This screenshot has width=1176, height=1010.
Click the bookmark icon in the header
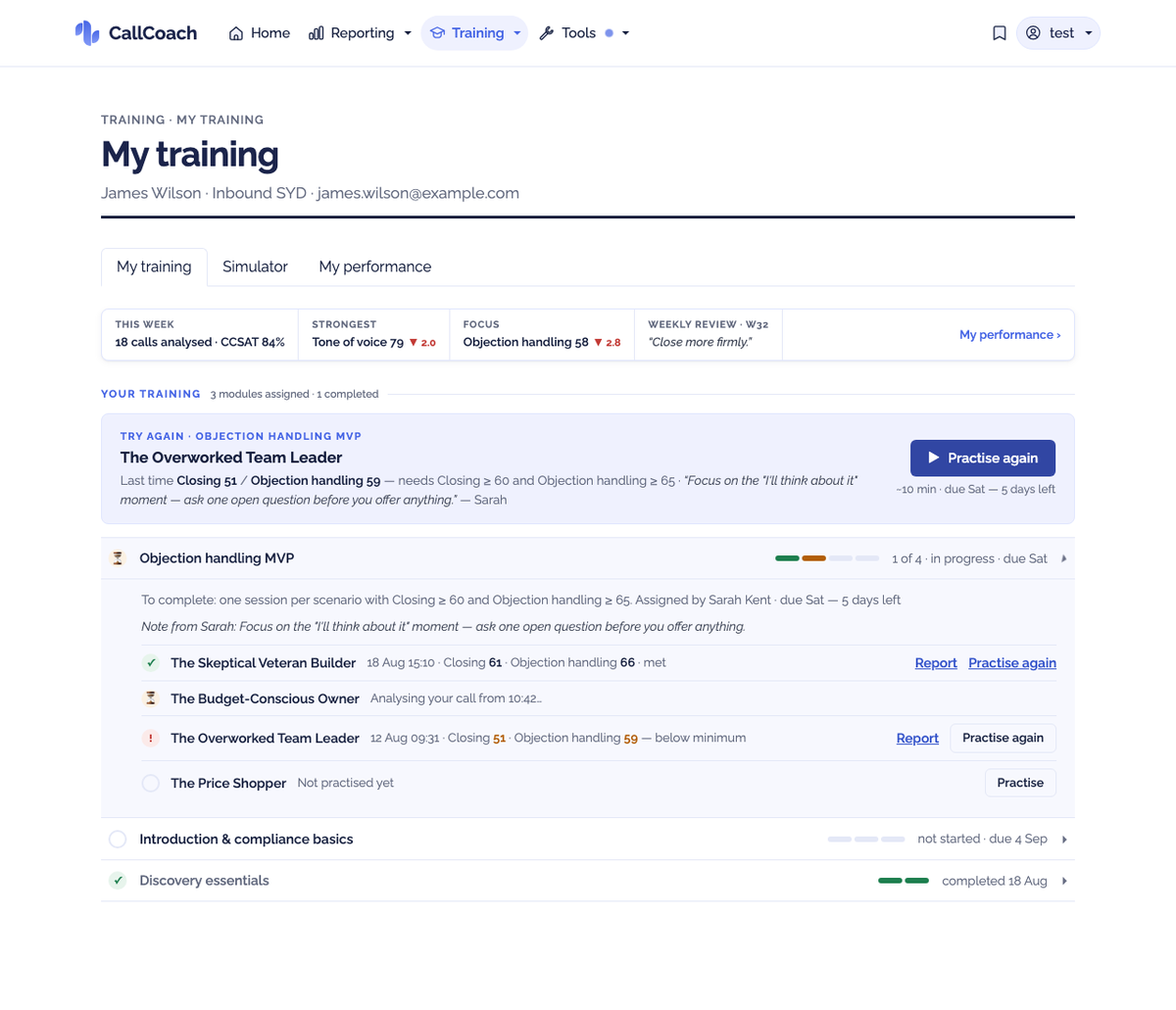coord(1000,33)
